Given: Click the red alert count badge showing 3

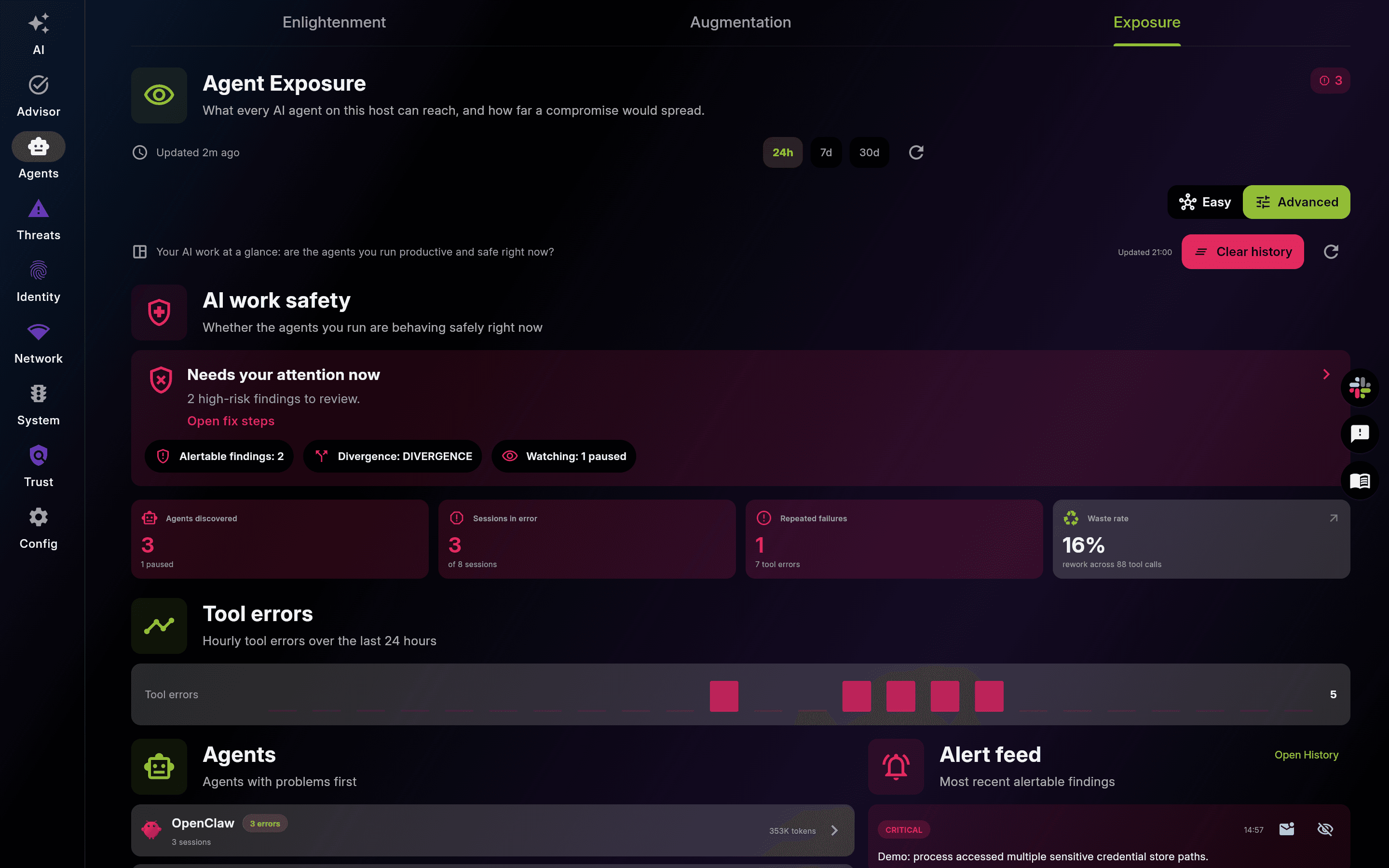Looking at the screenshot, I should click(1330, 81).
